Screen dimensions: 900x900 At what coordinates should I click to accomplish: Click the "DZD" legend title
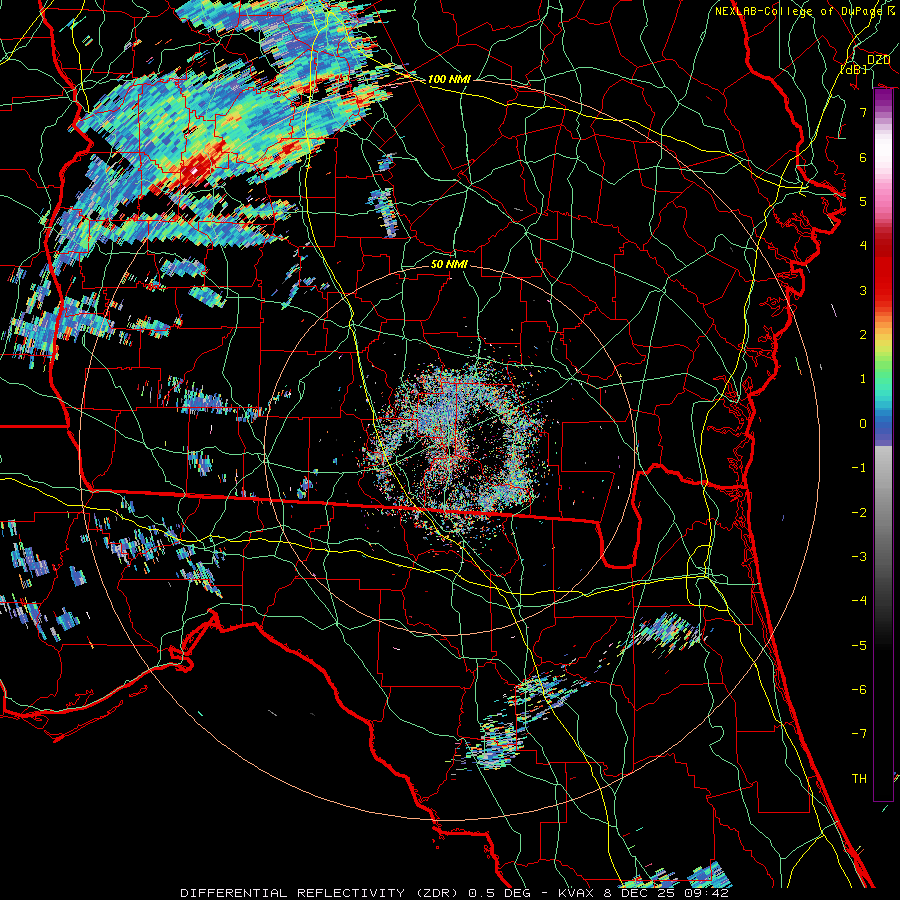click(878, 60)
